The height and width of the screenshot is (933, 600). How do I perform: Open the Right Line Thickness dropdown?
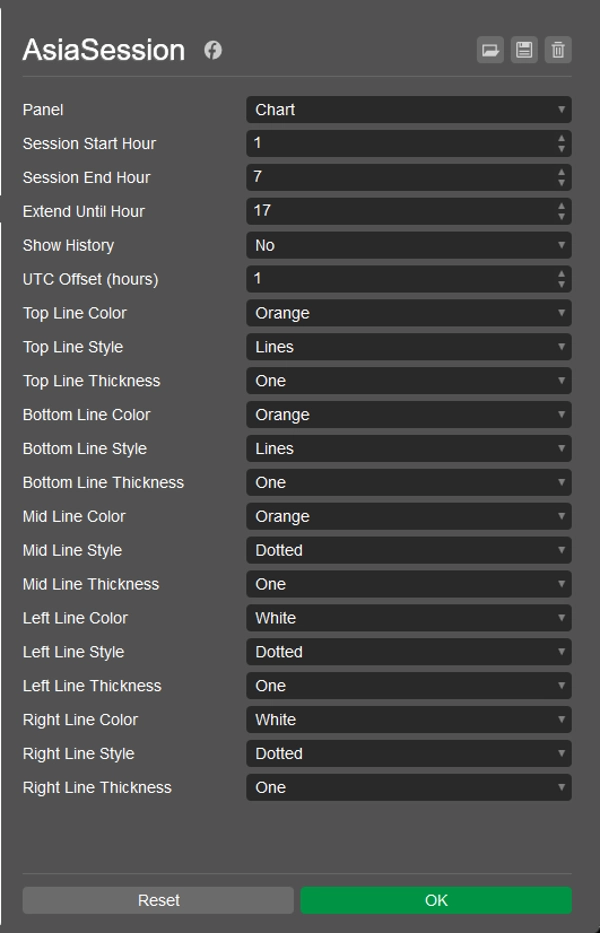[x=408, y=787]
